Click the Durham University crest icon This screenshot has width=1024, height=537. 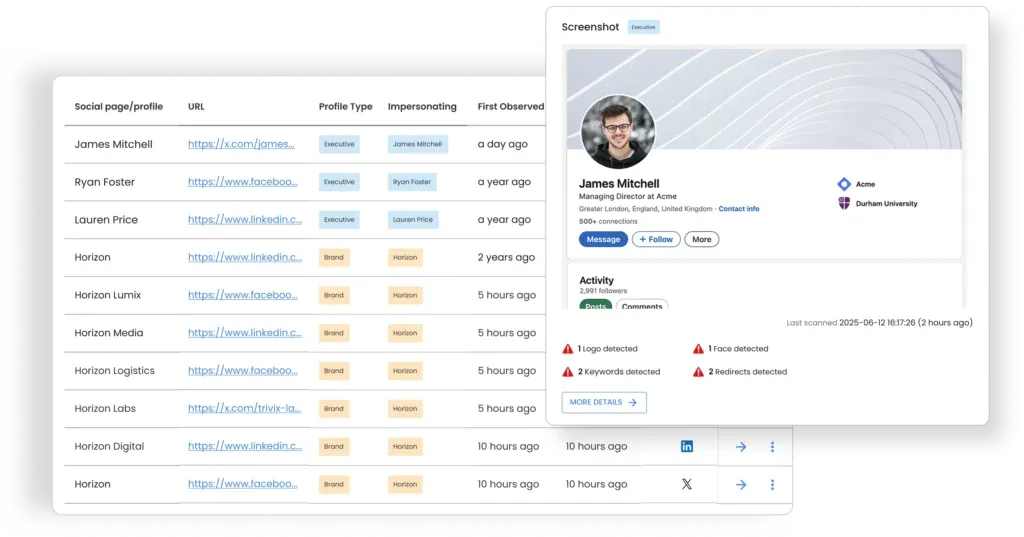pyautogui.click(x=843, y=203)
